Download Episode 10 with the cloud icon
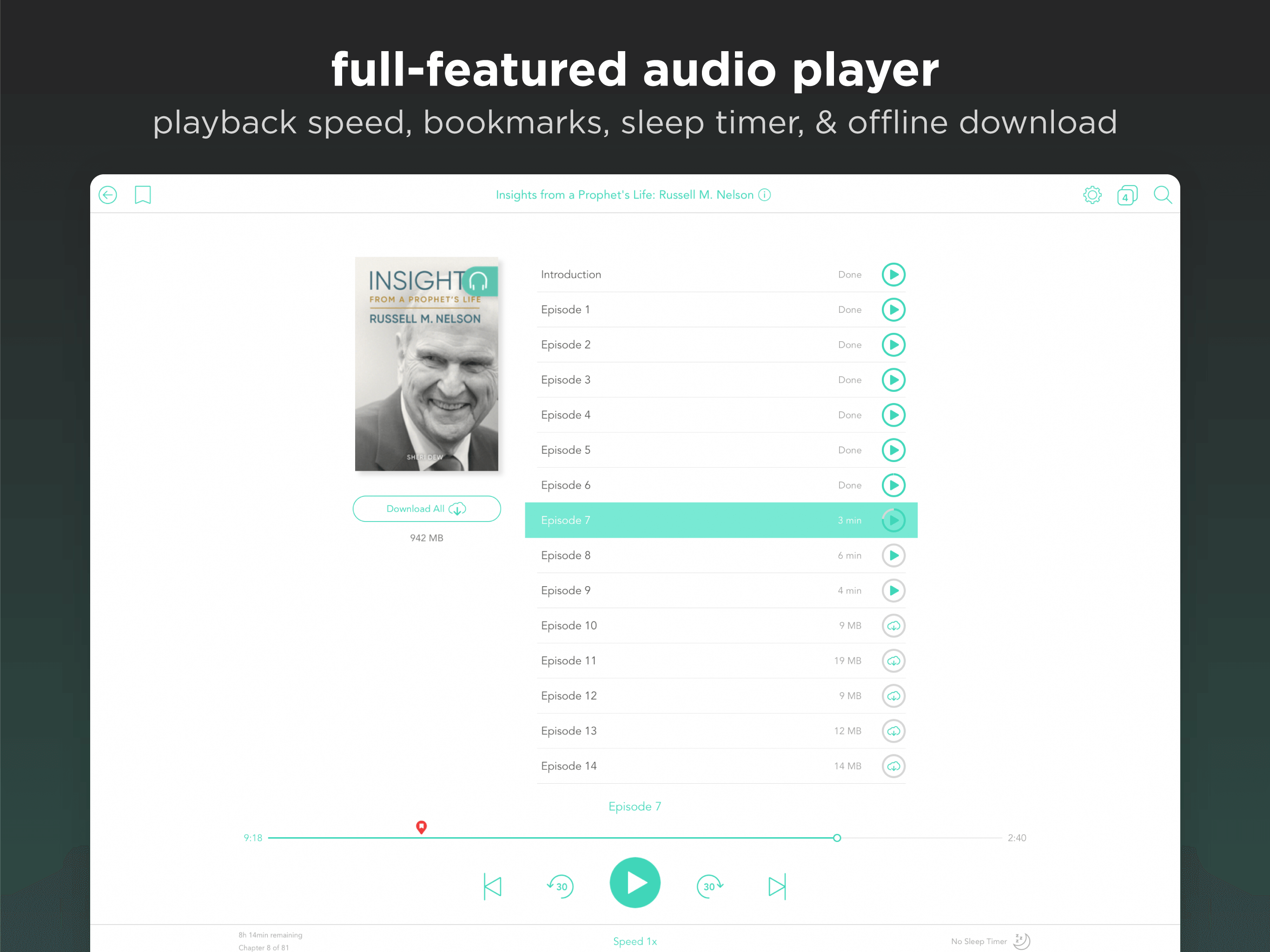 pyautogui.click(x=893, y=626)
